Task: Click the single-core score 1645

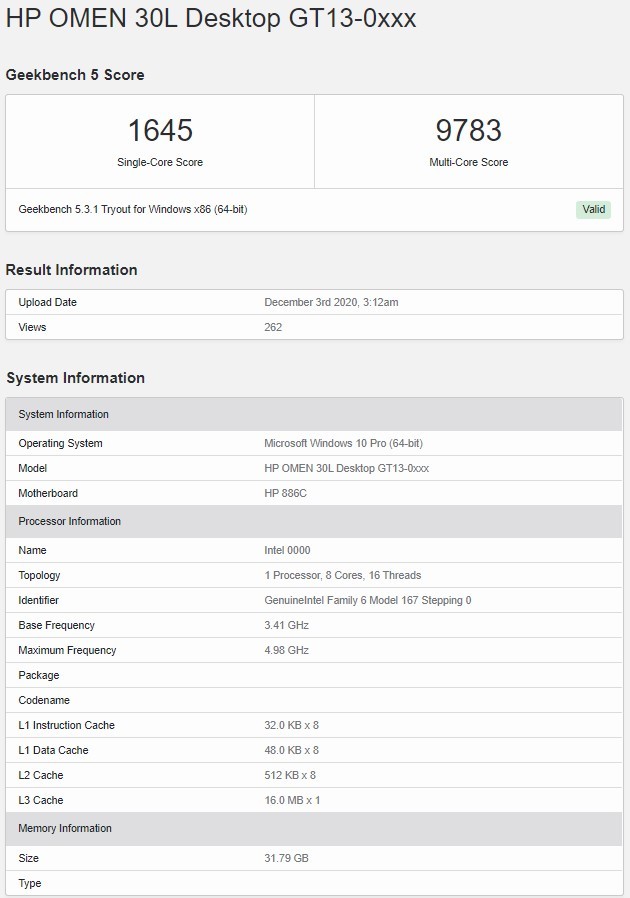Action: point(160,130)
